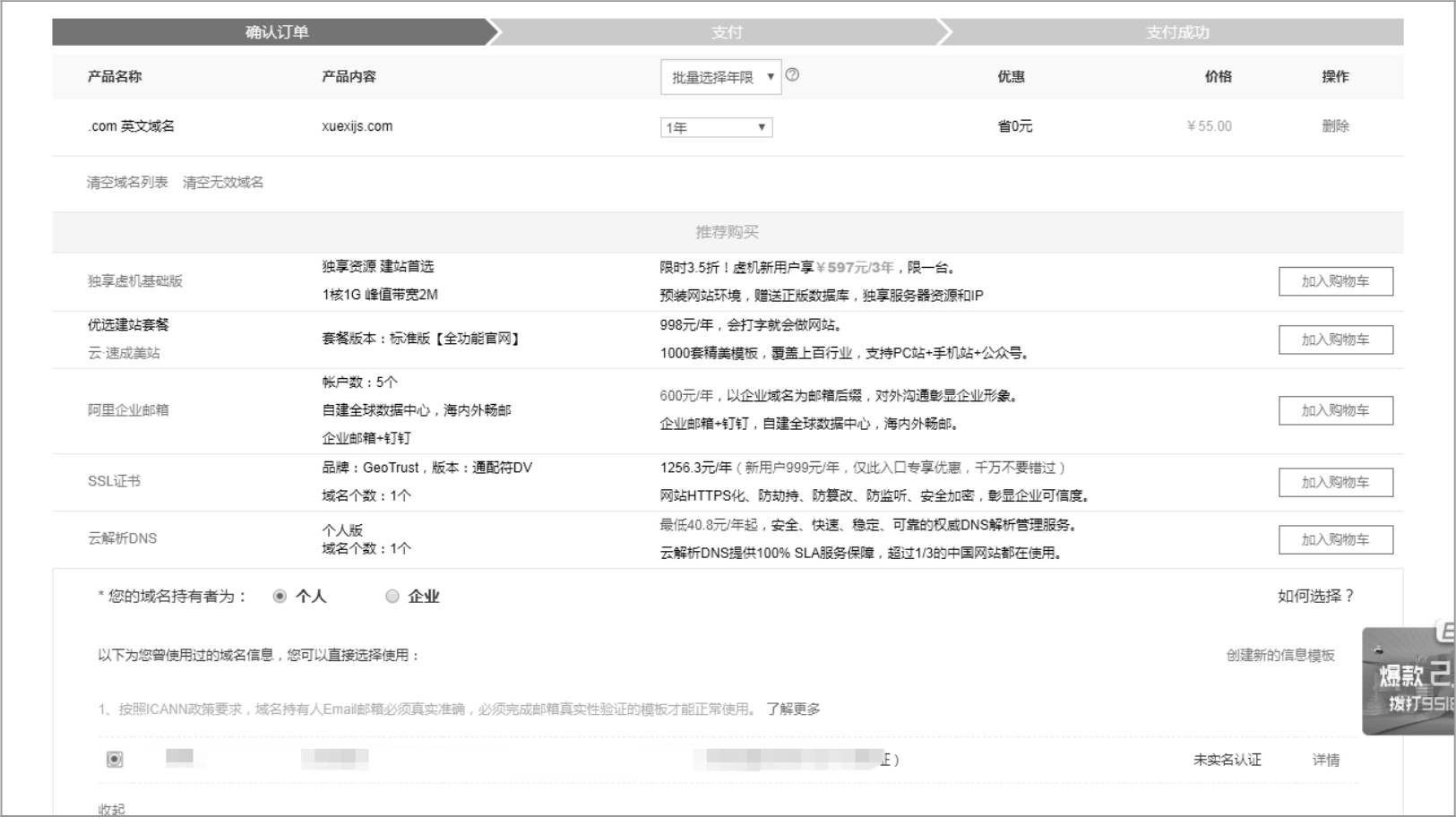This screenshot has width=1456, height=817.
Task: Open the 1年 duration dropdown
Action: point(716,127)
